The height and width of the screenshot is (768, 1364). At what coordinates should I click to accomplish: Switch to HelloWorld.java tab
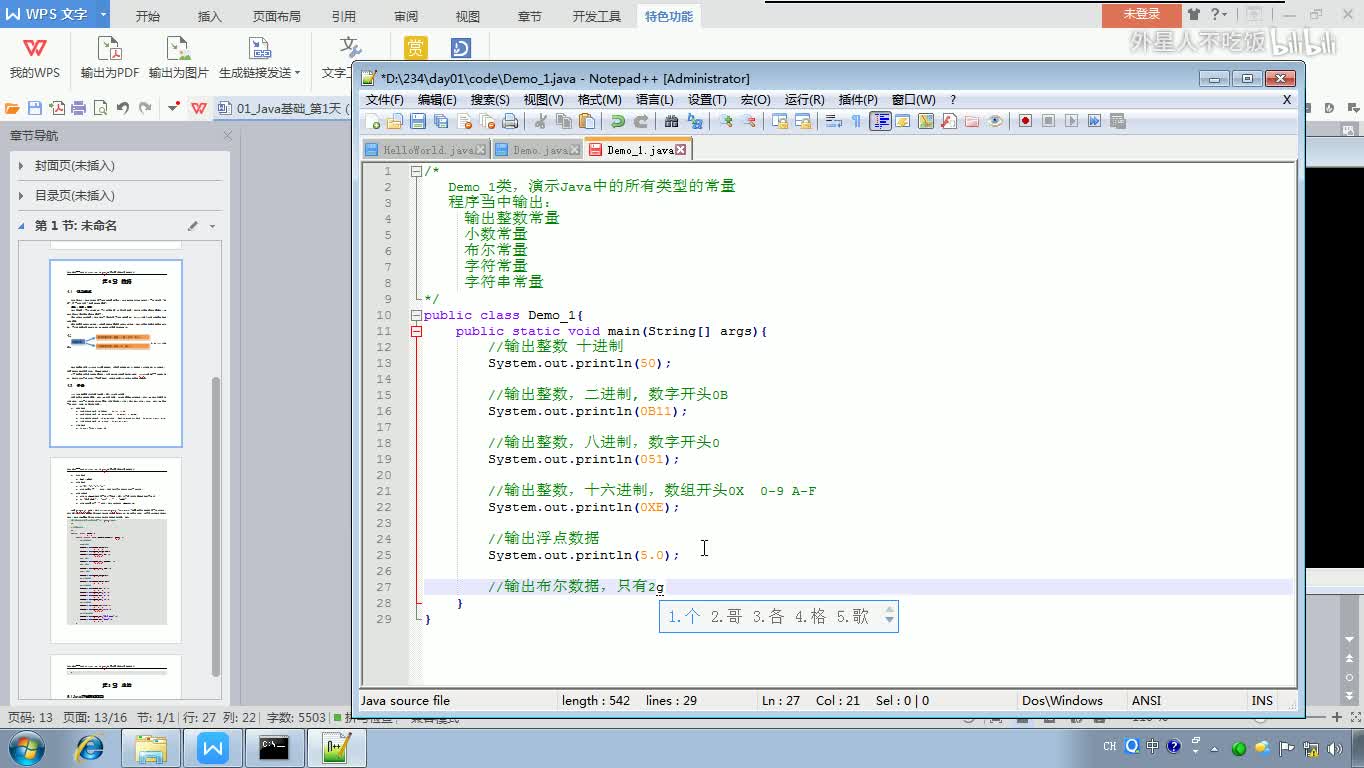(x=424, y=150)
